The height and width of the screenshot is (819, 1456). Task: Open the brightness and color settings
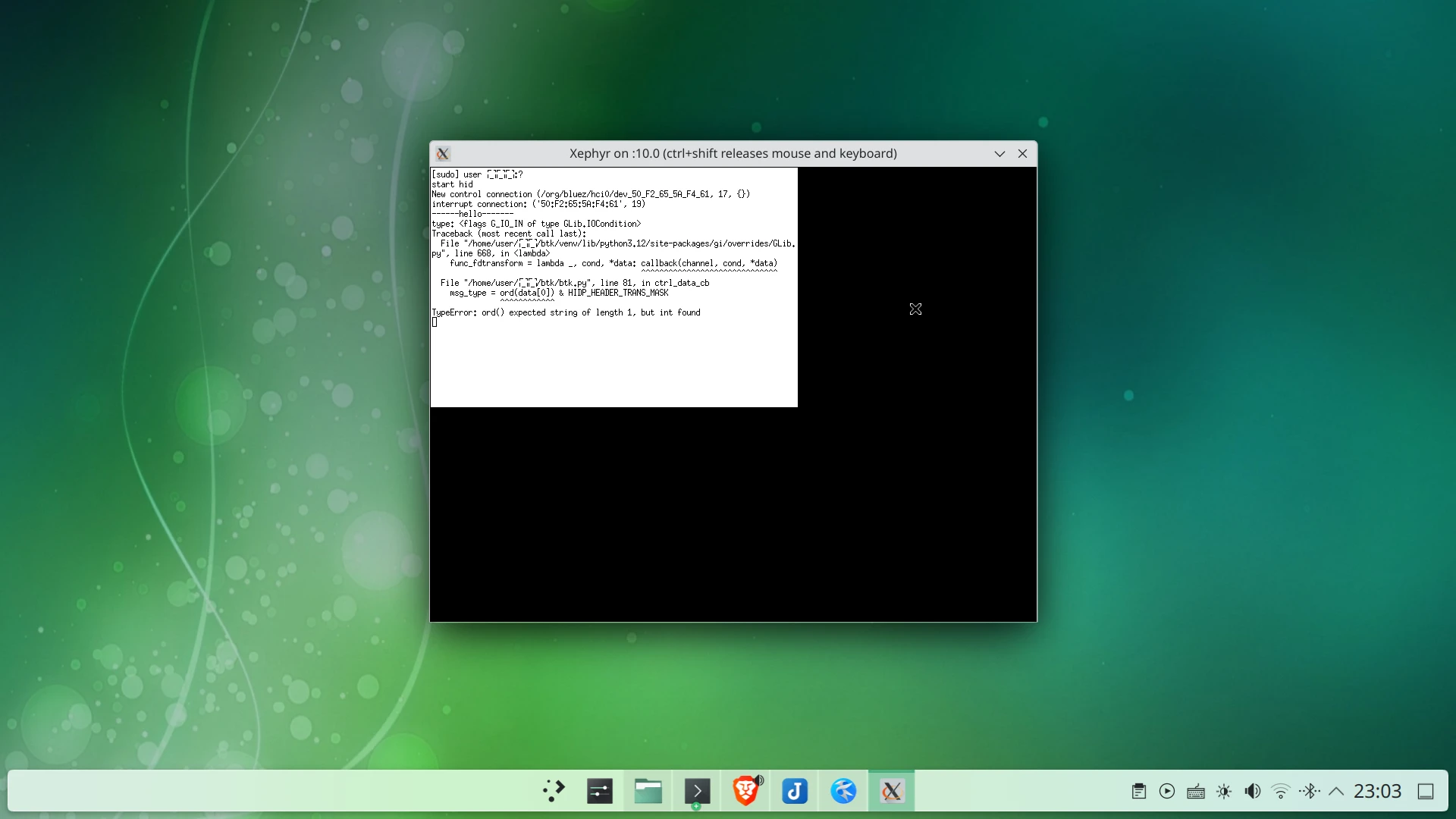pos(1224,791)
